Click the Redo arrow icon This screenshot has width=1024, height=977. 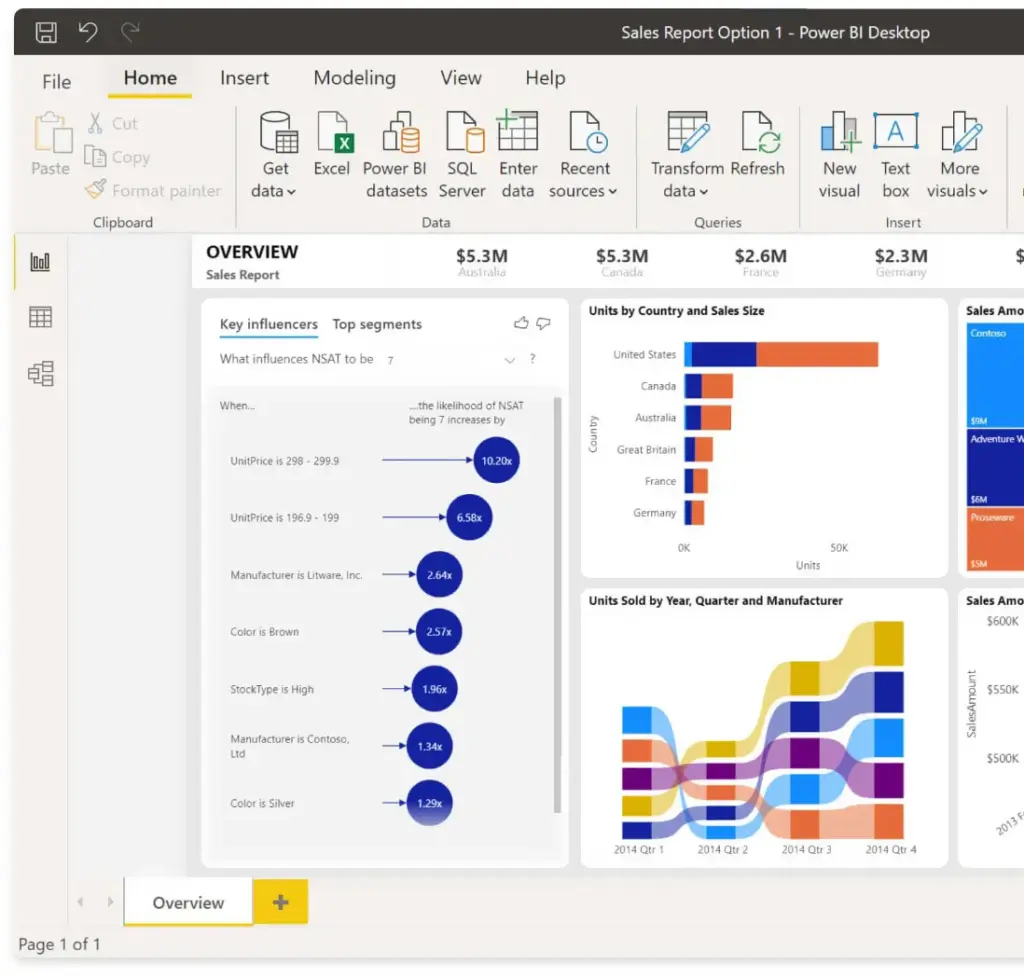(x=131, y=31)
